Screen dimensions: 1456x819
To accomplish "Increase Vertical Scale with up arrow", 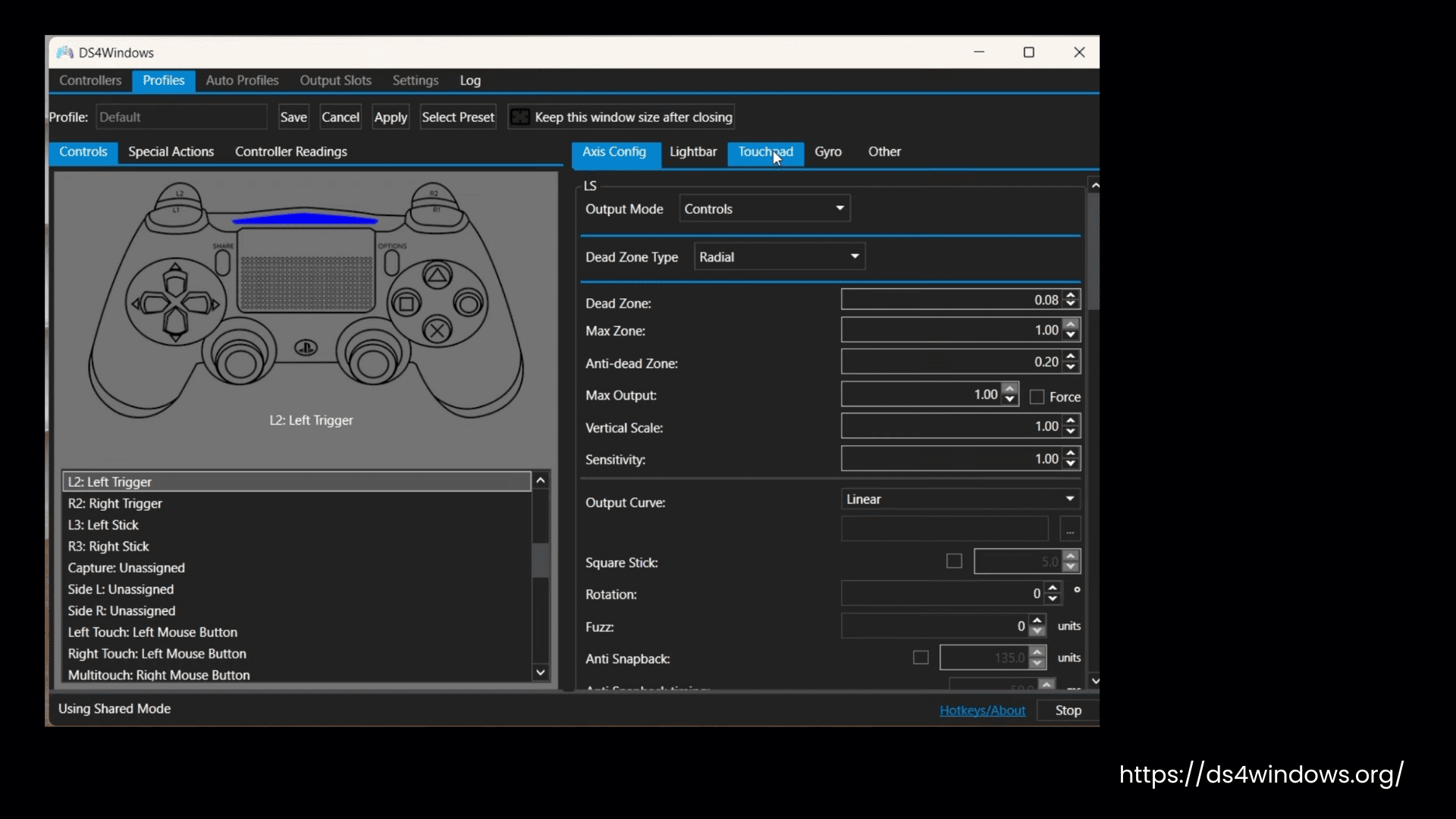I will pos(1071,421).
